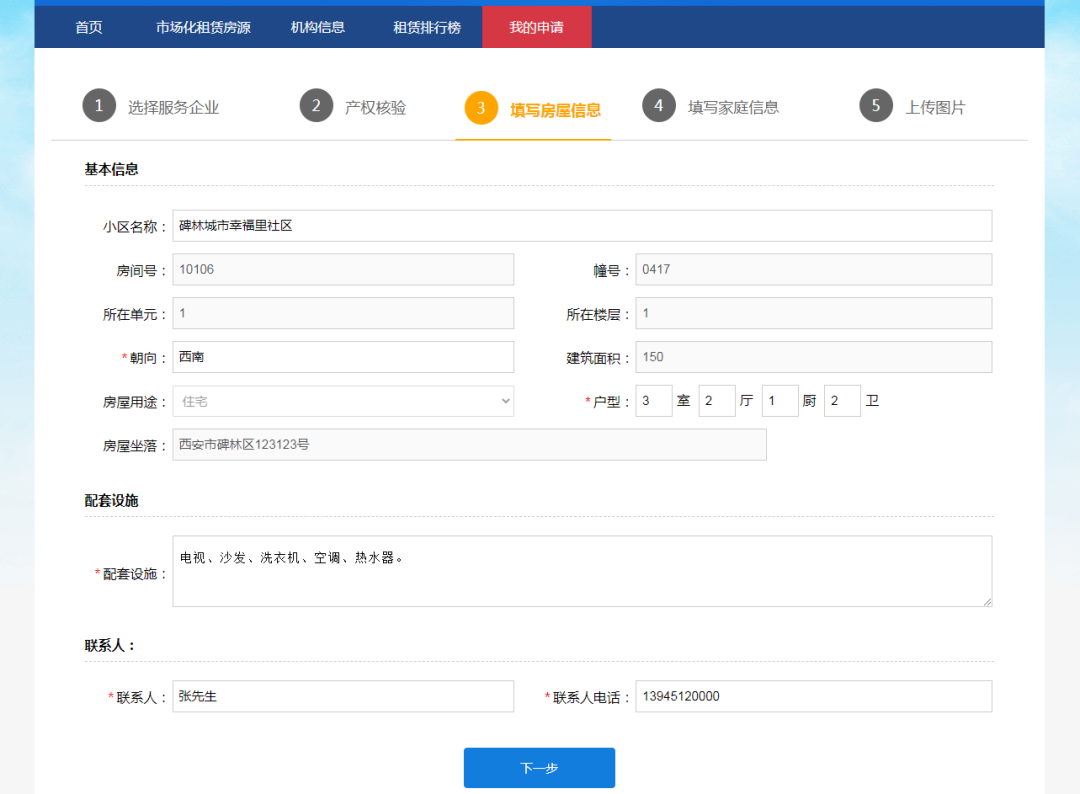The height and width of the screenshot is (794, 1080).
Task: Click the 联系人 name field
Action: 343,696
